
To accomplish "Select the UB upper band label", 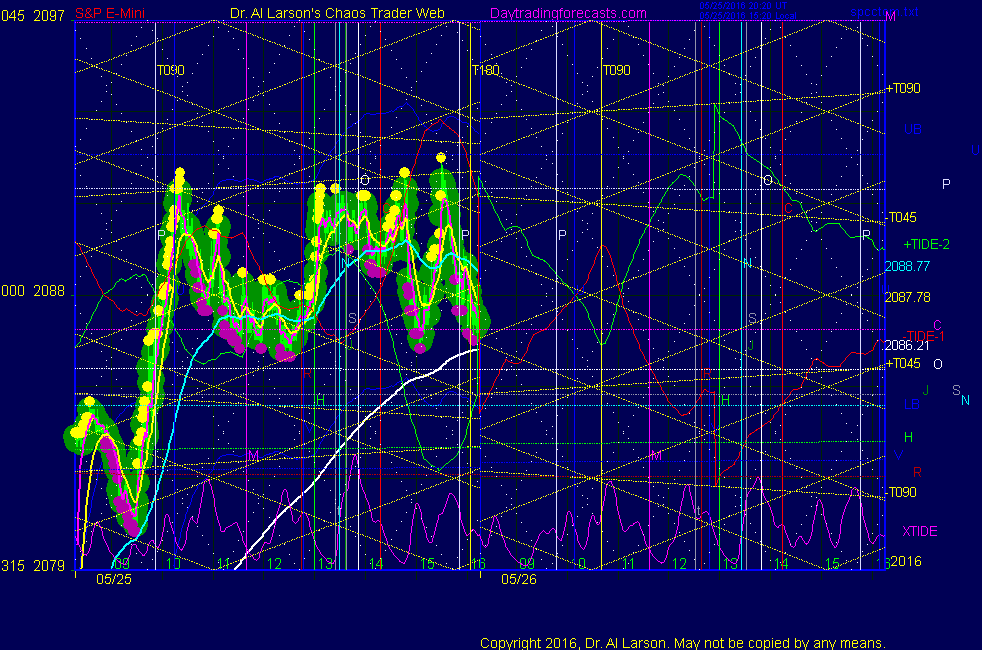I will click(x=912, y=129).
